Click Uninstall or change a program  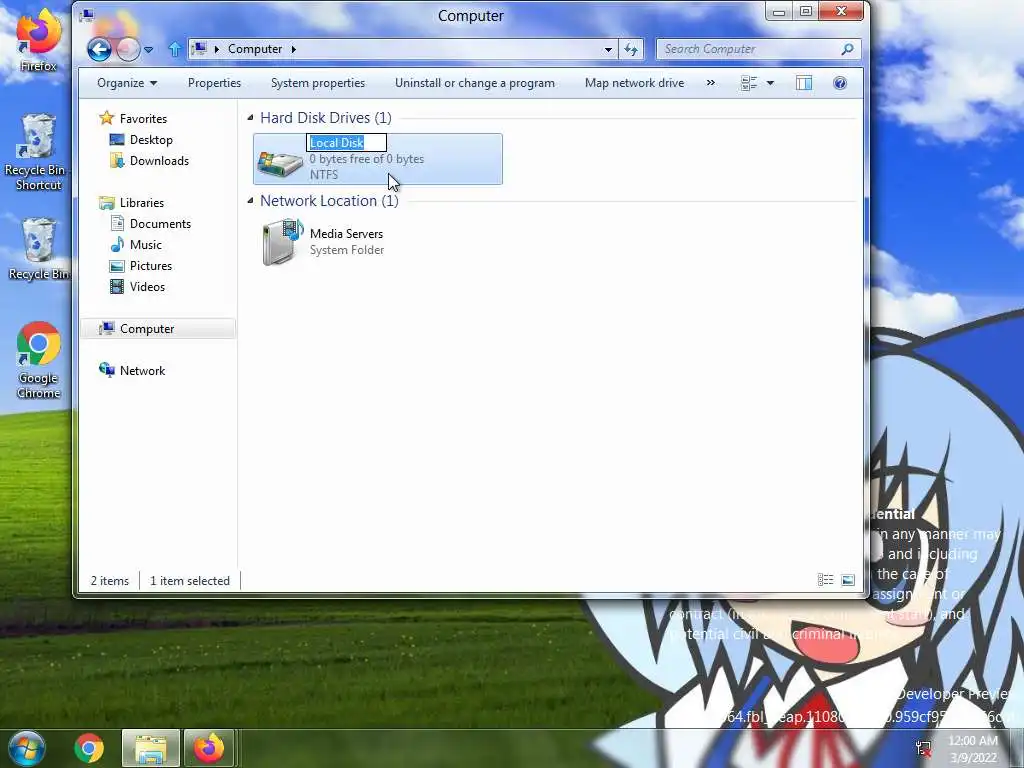pos(475,83)
